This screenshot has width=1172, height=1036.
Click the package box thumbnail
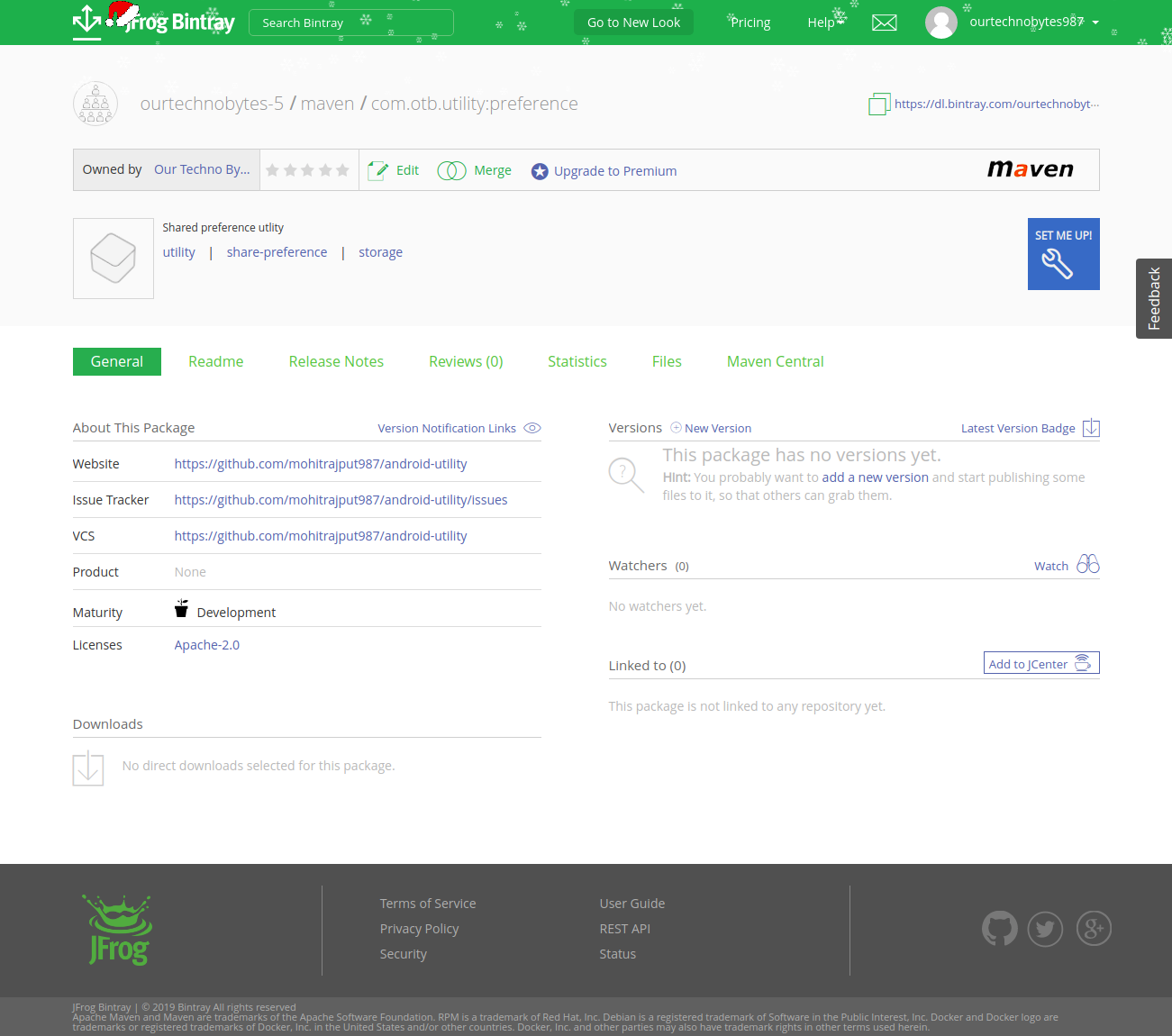pos(114,259)
